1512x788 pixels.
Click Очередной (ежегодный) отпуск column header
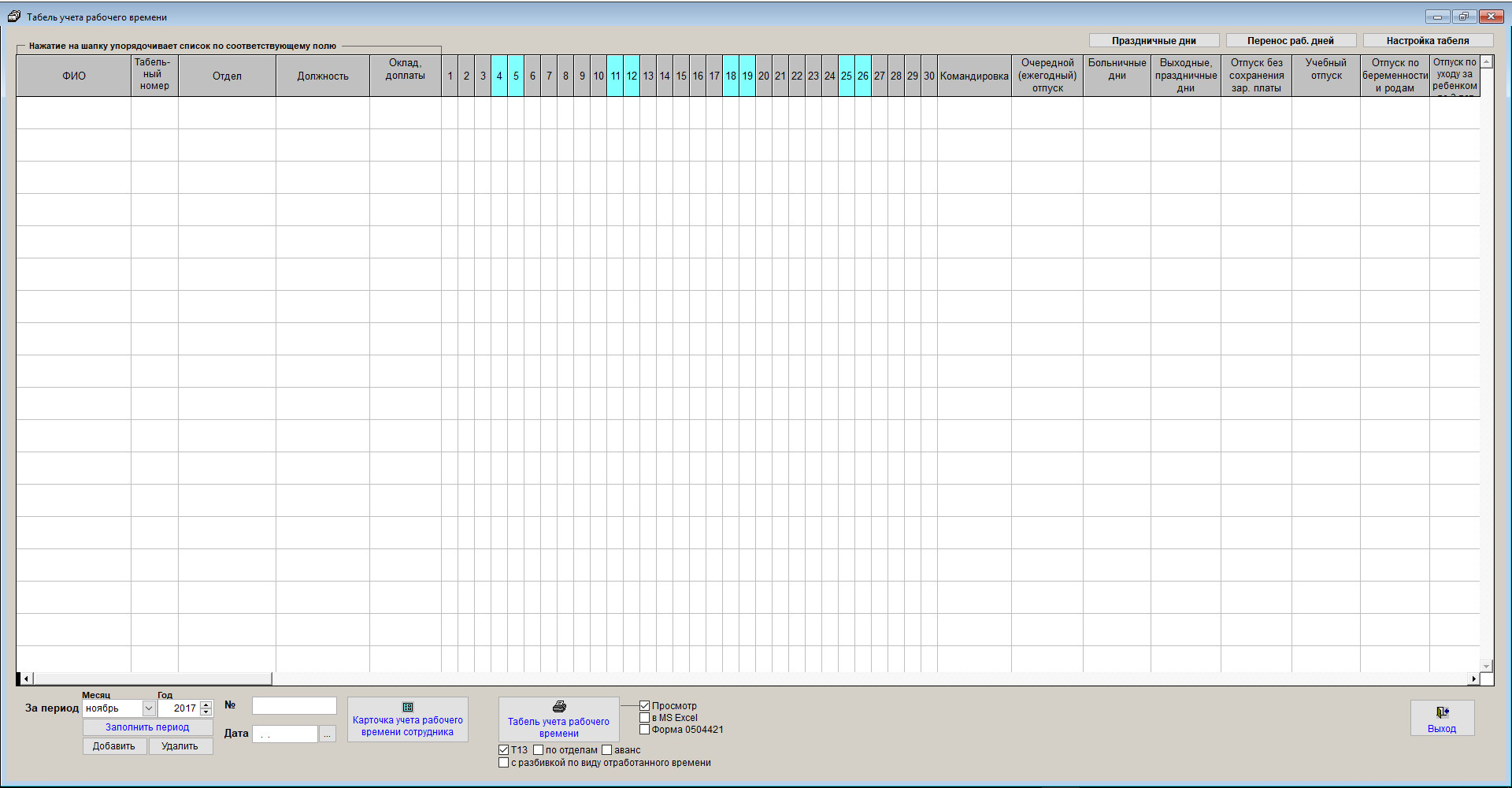[1047, 76]
